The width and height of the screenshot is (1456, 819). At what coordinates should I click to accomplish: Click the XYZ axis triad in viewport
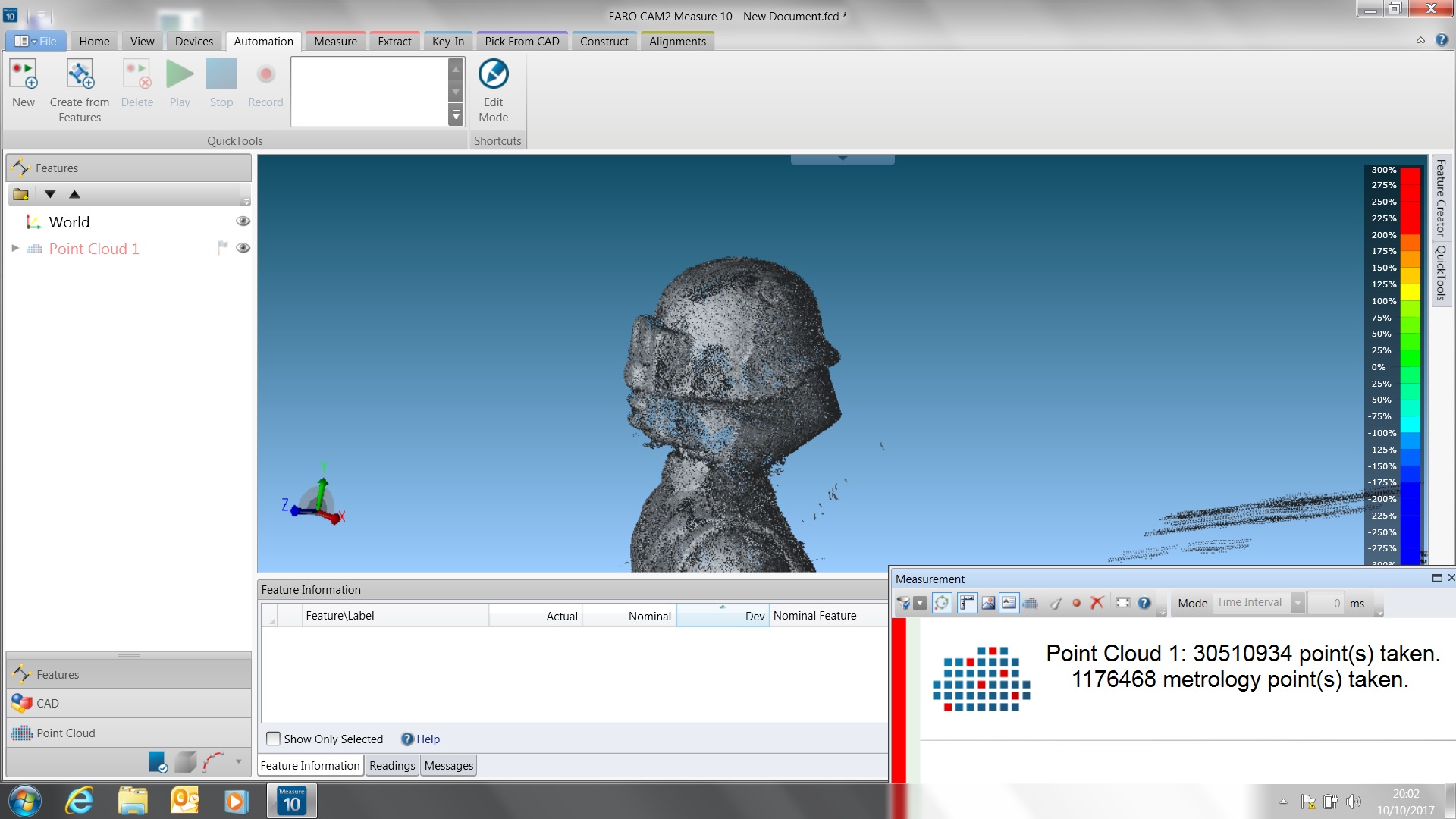point(314,495)
